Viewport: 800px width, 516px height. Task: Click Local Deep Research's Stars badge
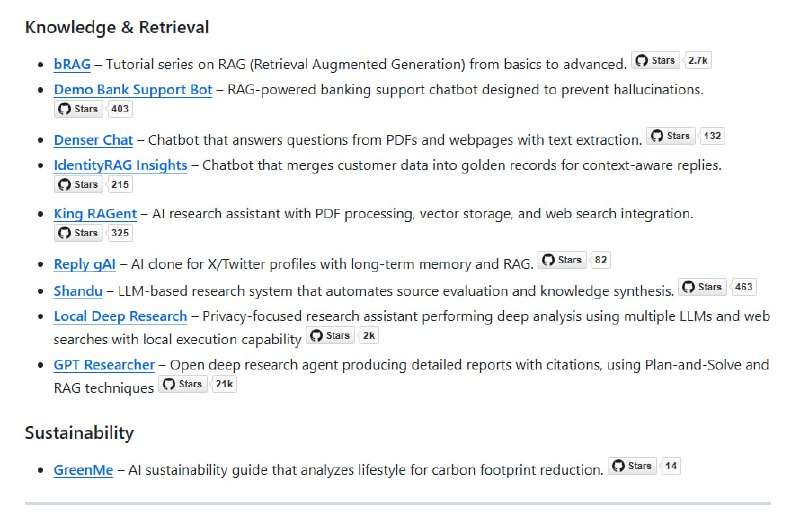click(343, 336)
